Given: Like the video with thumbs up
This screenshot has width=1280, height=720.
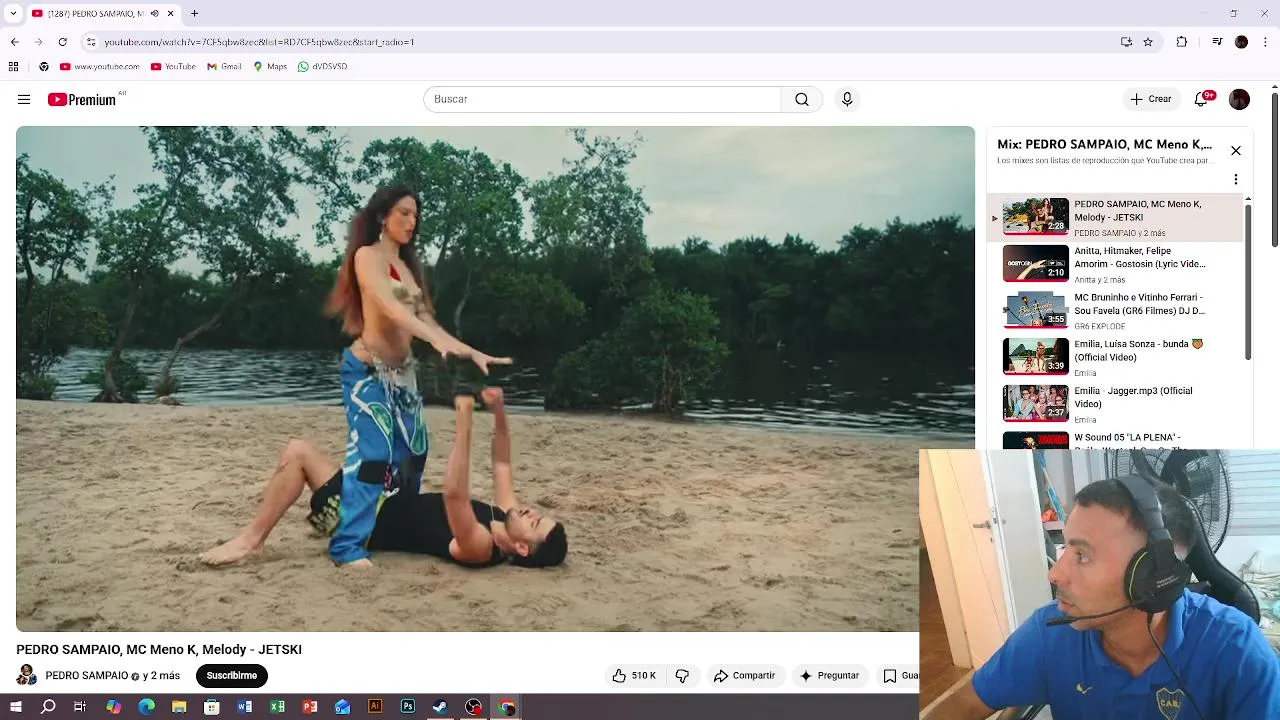Looking at the screenshot, I should point(634,676).
